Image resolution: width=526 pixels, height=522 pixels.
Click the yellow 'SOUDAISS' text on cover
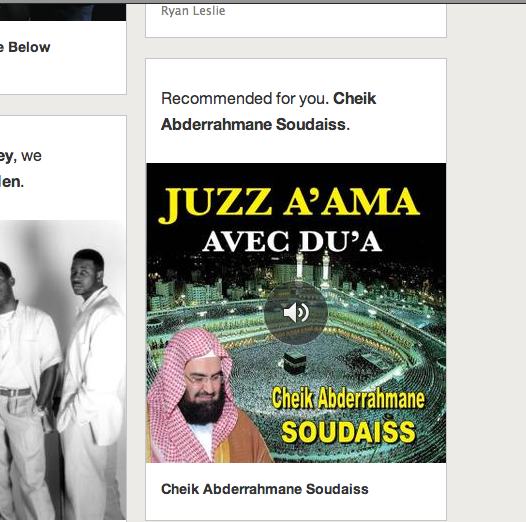point(348,432)
